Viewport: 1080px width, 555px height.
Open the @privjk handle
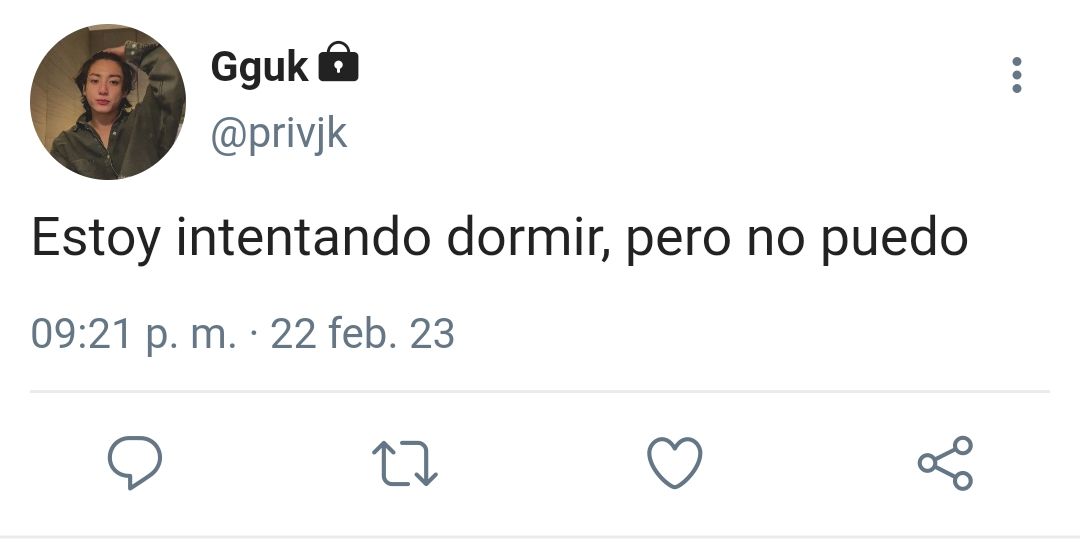coord(279,134)
